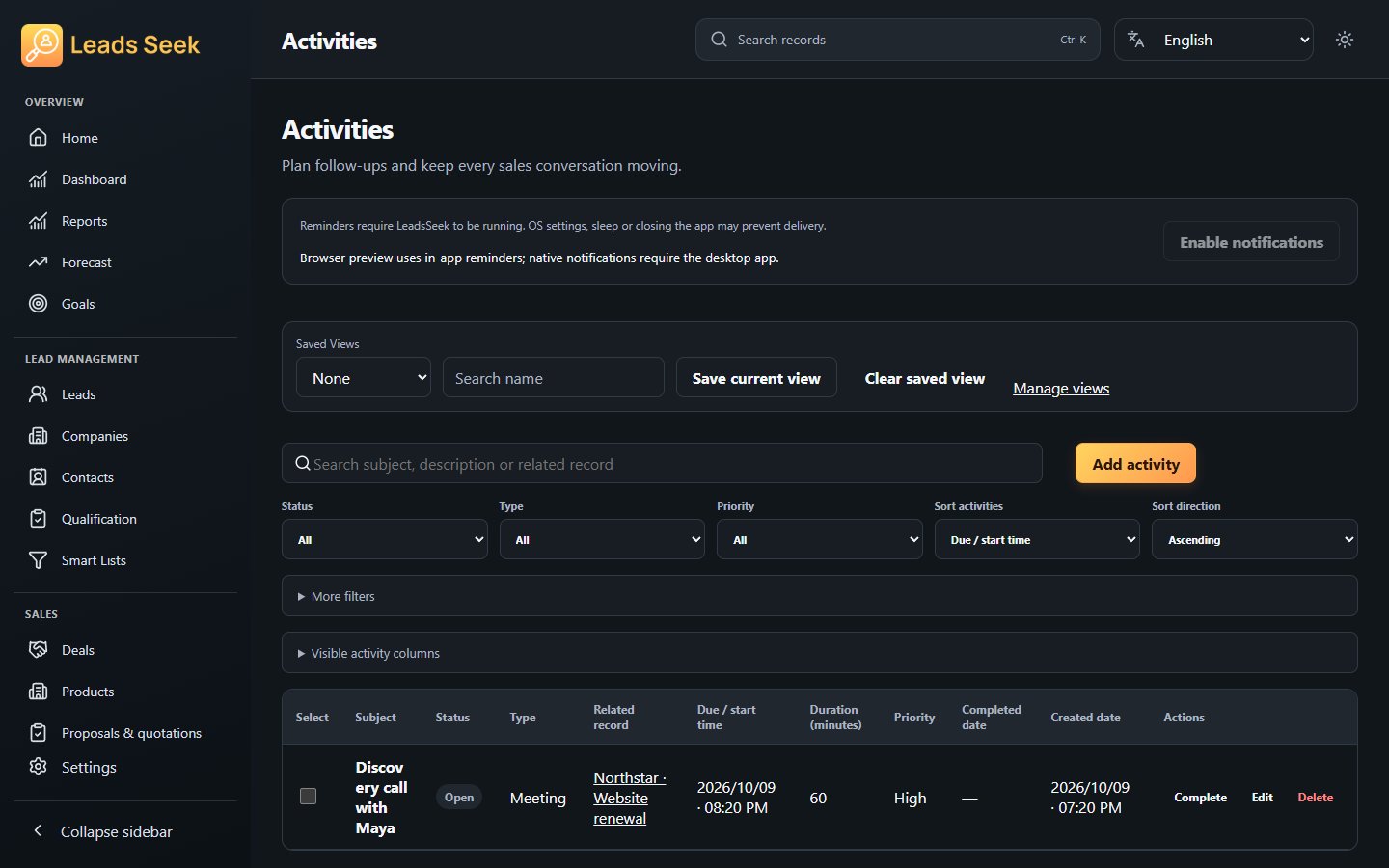1389x868 pixels.
Task: Open the Type filter dropdown
Action: pos(602,540)
